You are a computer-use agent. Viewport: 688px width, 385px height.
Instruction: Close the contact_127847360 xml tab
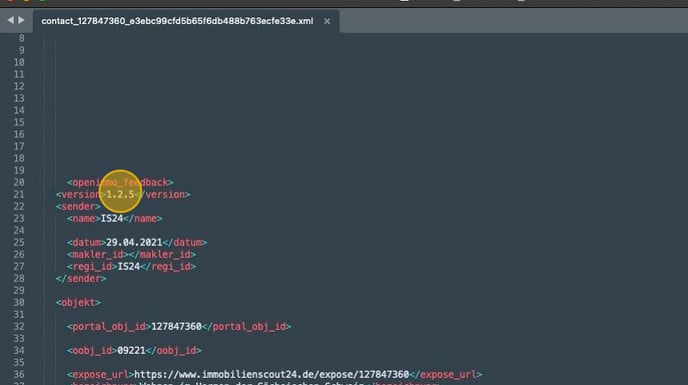click(327, 21)
